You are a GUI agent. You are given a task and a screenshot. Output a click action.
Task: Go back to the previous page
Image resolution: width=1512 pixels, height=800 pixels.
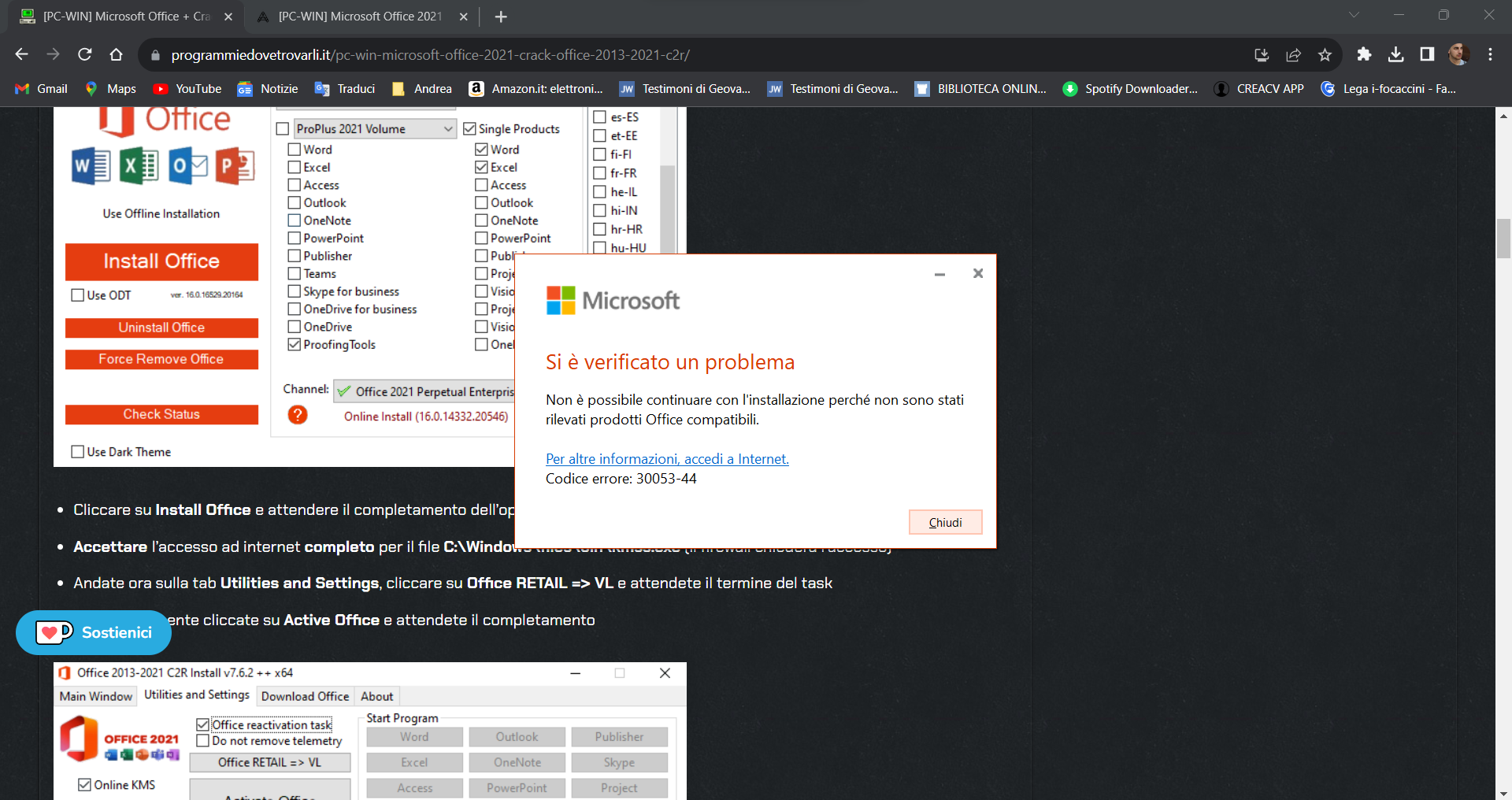pyautogui.click(x=22, y=54)
